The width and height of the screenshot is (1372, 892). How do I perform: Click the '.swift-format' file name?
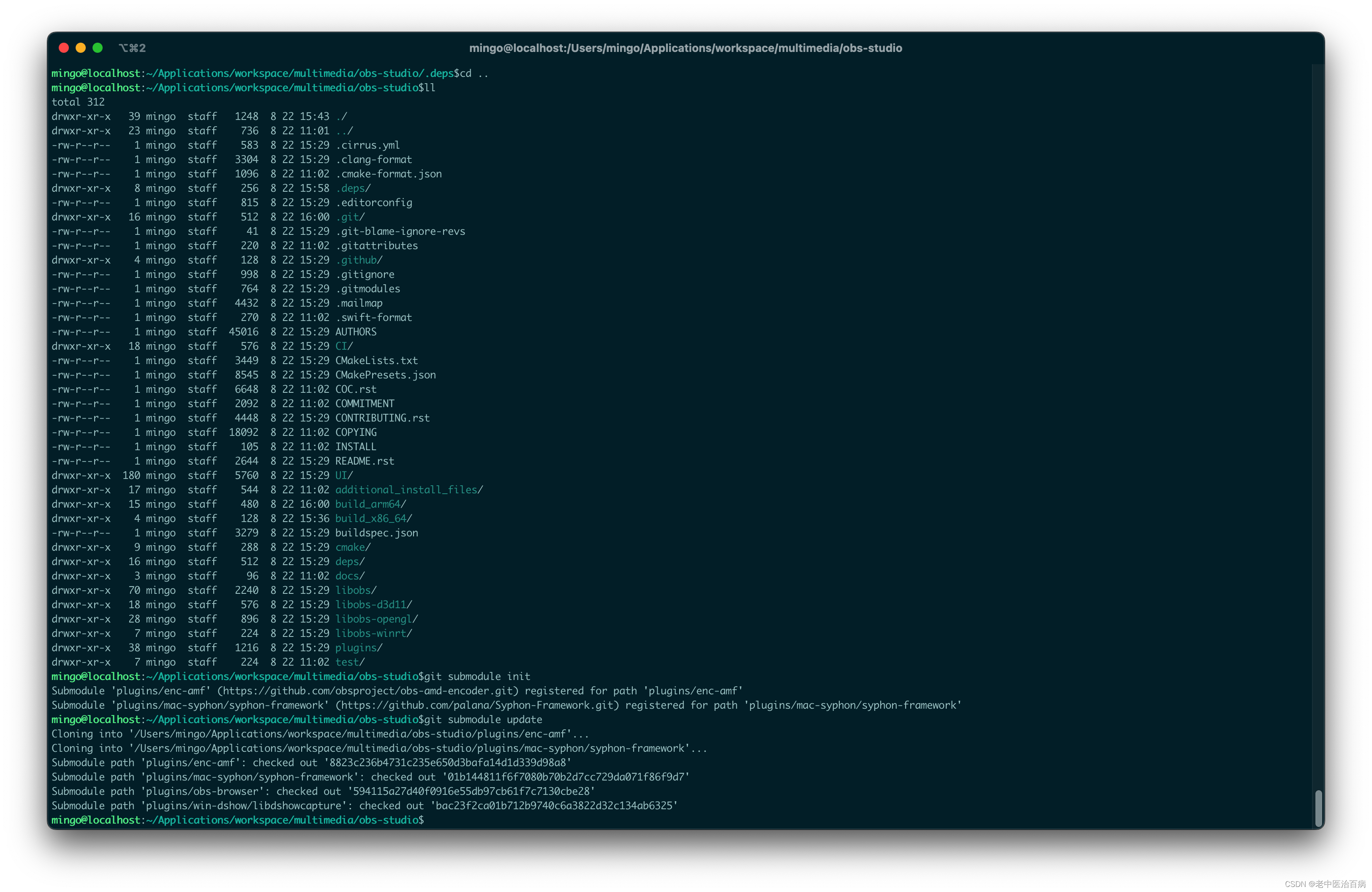pyautogui.click(x=373, y=318)
